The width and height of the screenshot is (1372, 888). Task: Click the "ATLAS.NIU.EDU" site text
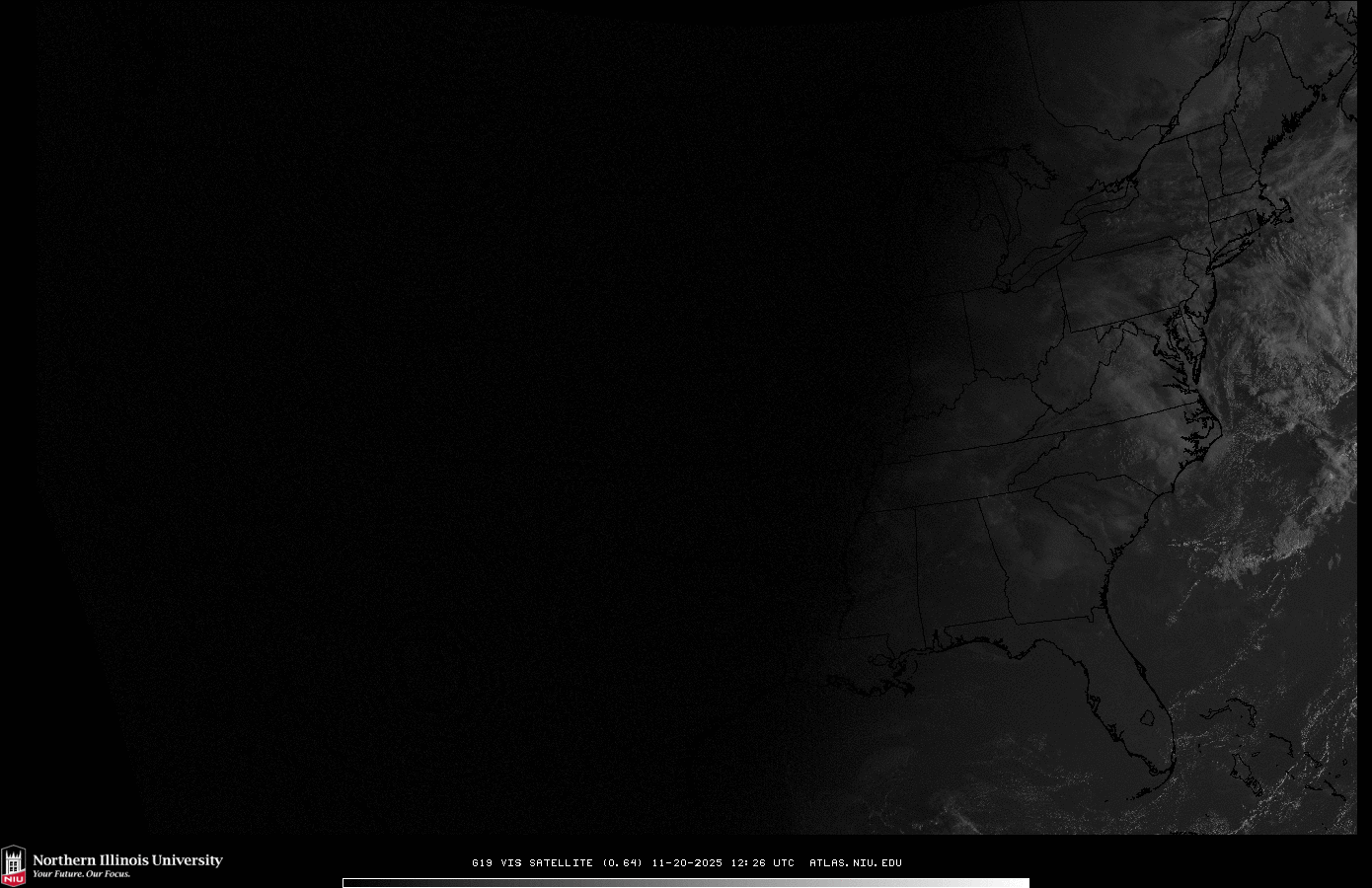pyautogui.click(x=856, y=863)
